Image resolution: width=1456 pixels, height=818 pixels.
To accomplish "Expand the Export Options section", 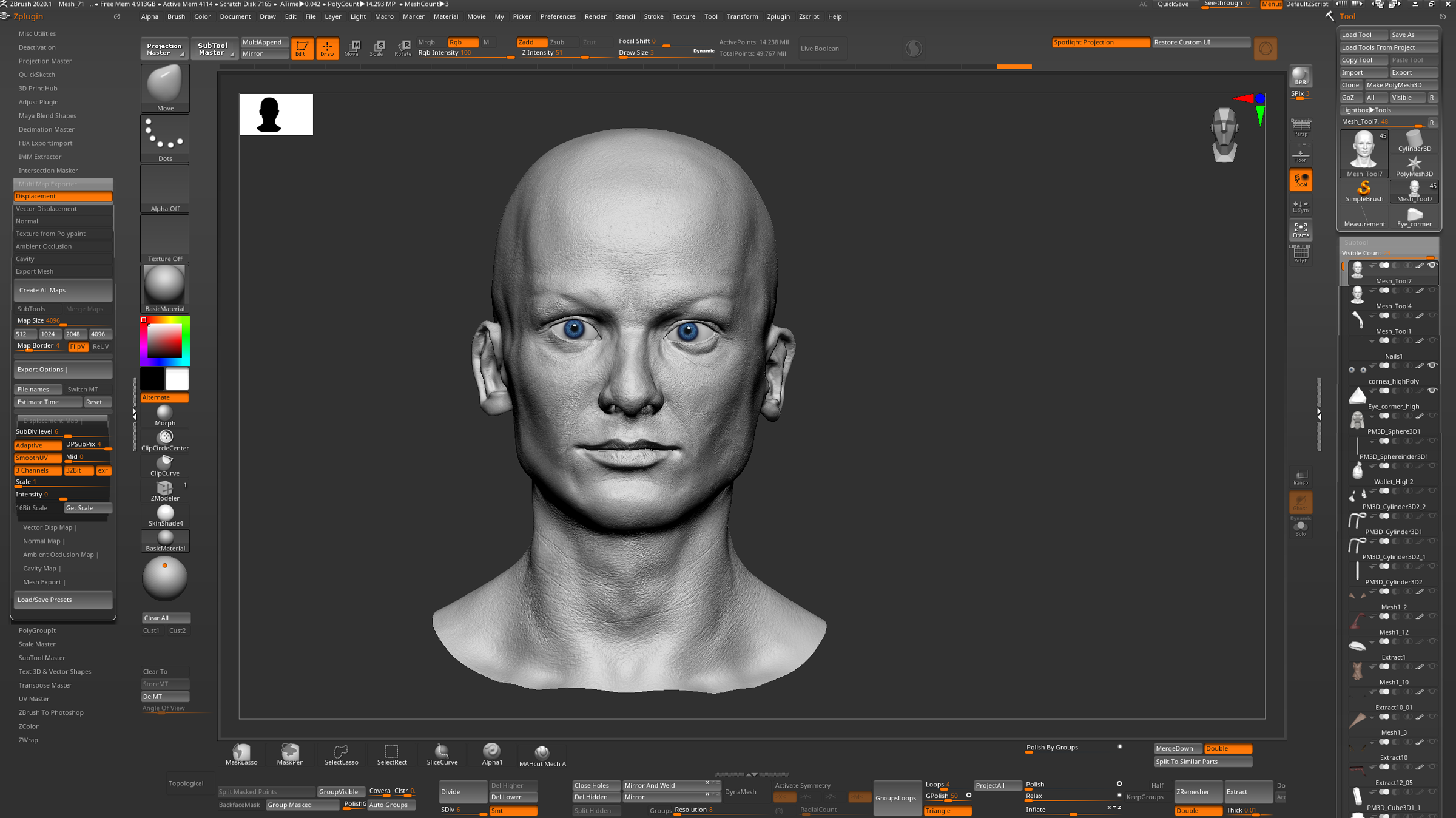I will [x=62, y=370].
